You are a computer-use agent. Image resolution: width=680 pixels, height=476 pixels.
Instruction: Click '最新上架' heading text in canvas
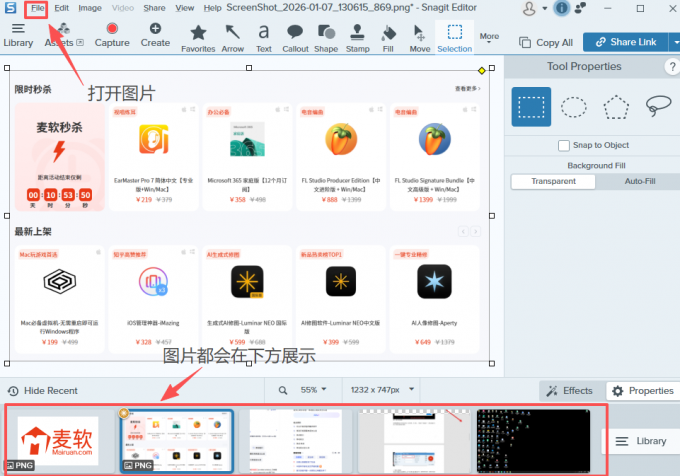(x=33, y=231)
